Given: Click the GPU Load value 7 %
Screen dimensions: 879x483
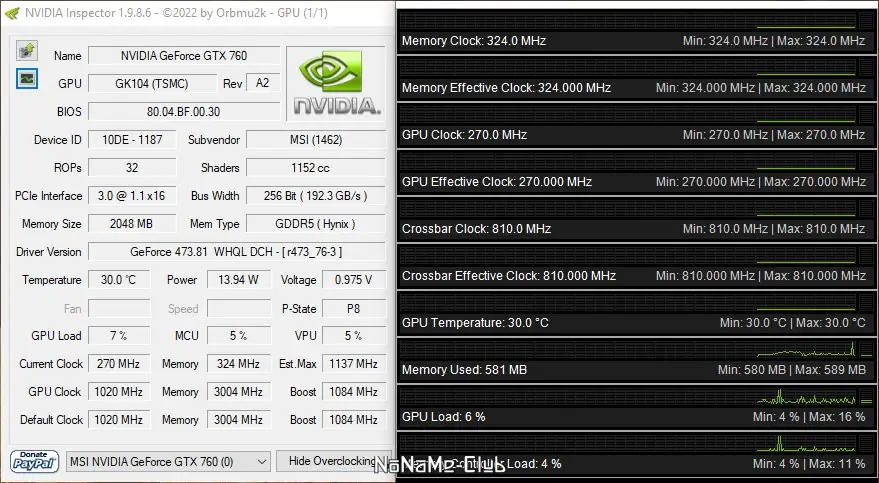Looking at the screenshot, I should pyautogui.click(x=119, y=336).
